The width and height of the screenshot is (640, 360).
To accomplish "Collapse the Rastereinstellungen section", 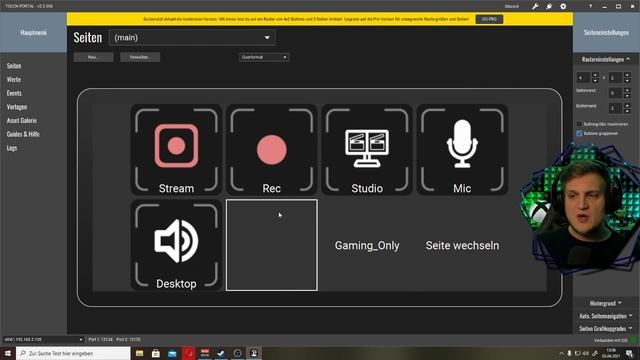I will pos(606,59).
